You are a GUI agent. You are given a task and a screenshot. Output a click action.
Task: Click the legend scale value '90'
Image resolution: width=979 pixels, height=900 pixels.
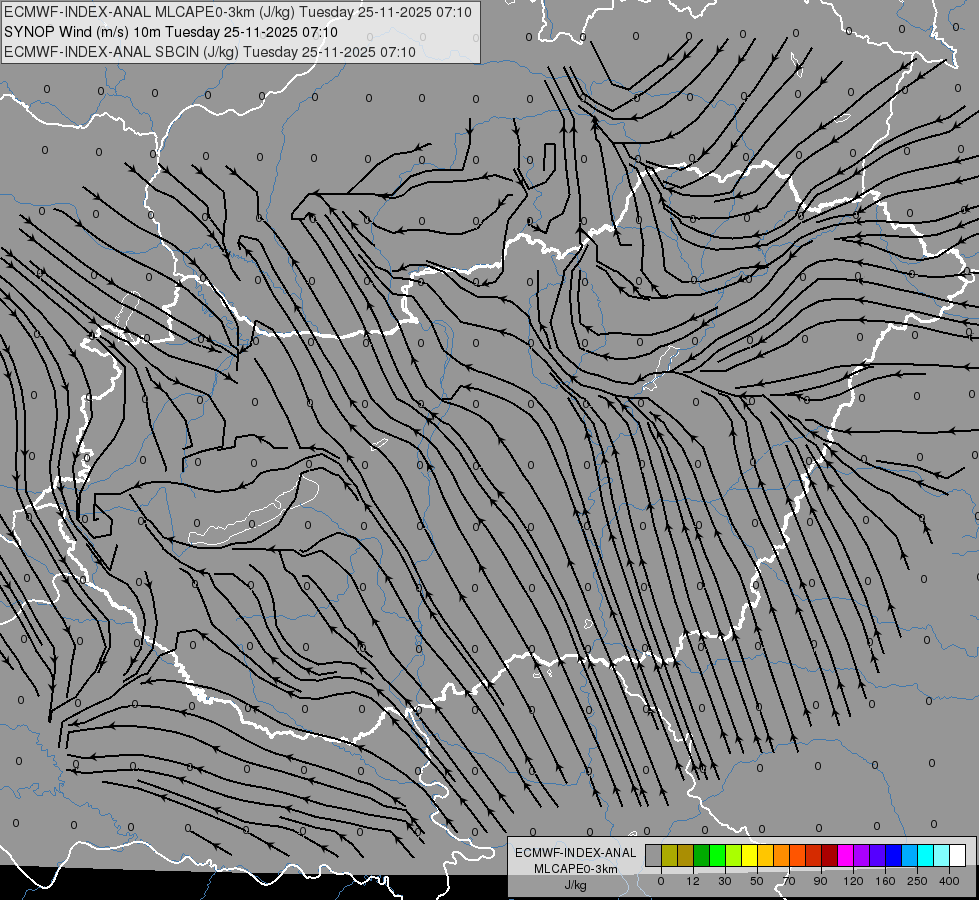point(821,881)
